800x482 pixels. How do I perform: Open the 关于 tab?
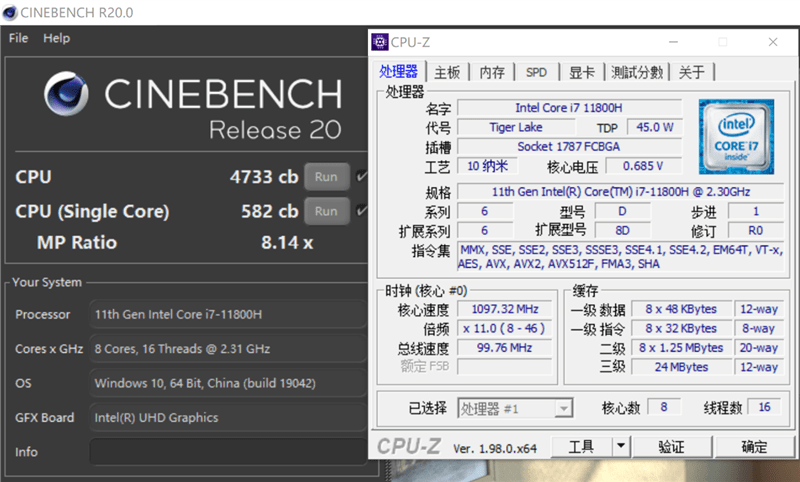pyautogui.click(x=692, y=72)
